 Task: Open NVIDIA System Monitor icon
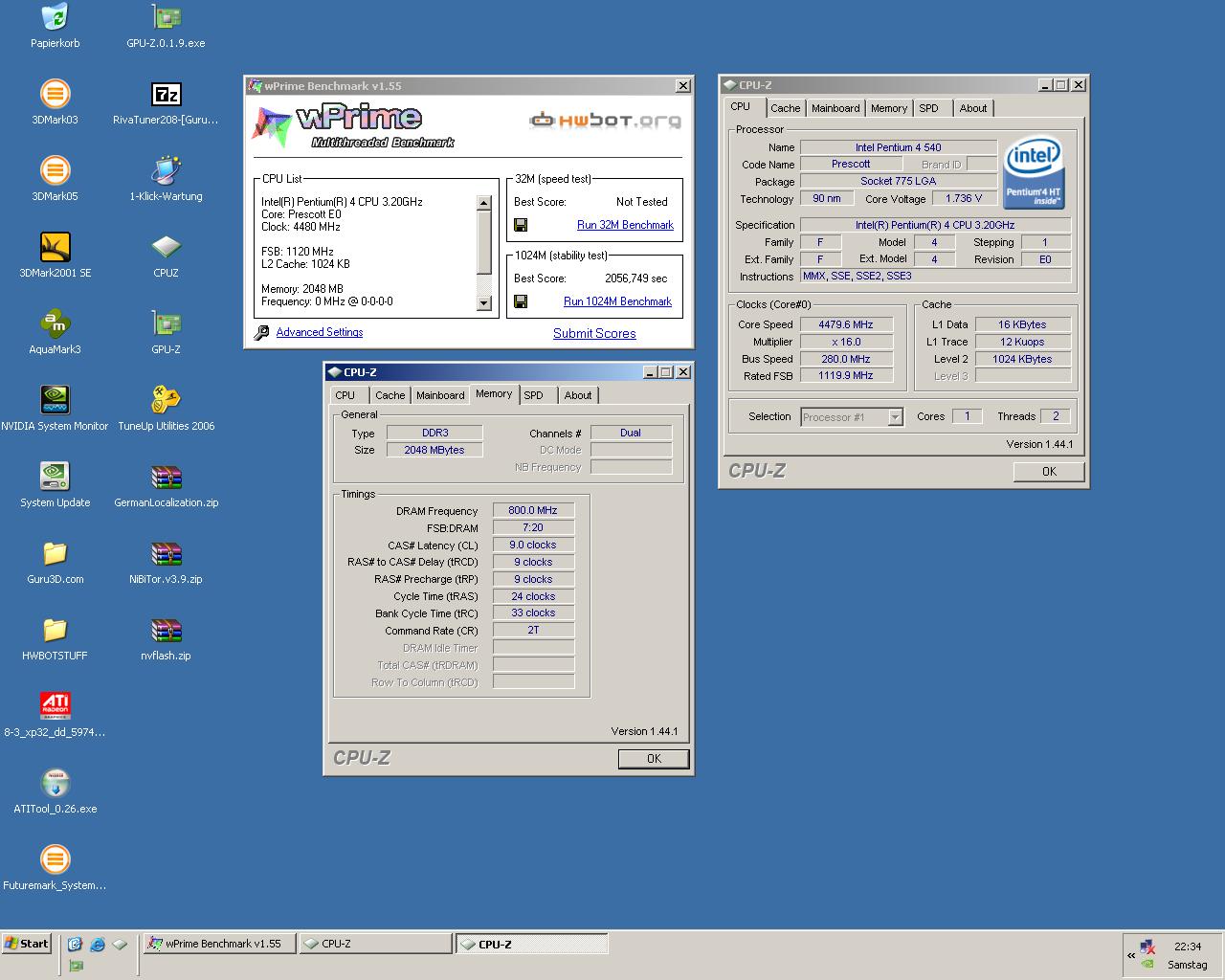click(x=55, y=400)
